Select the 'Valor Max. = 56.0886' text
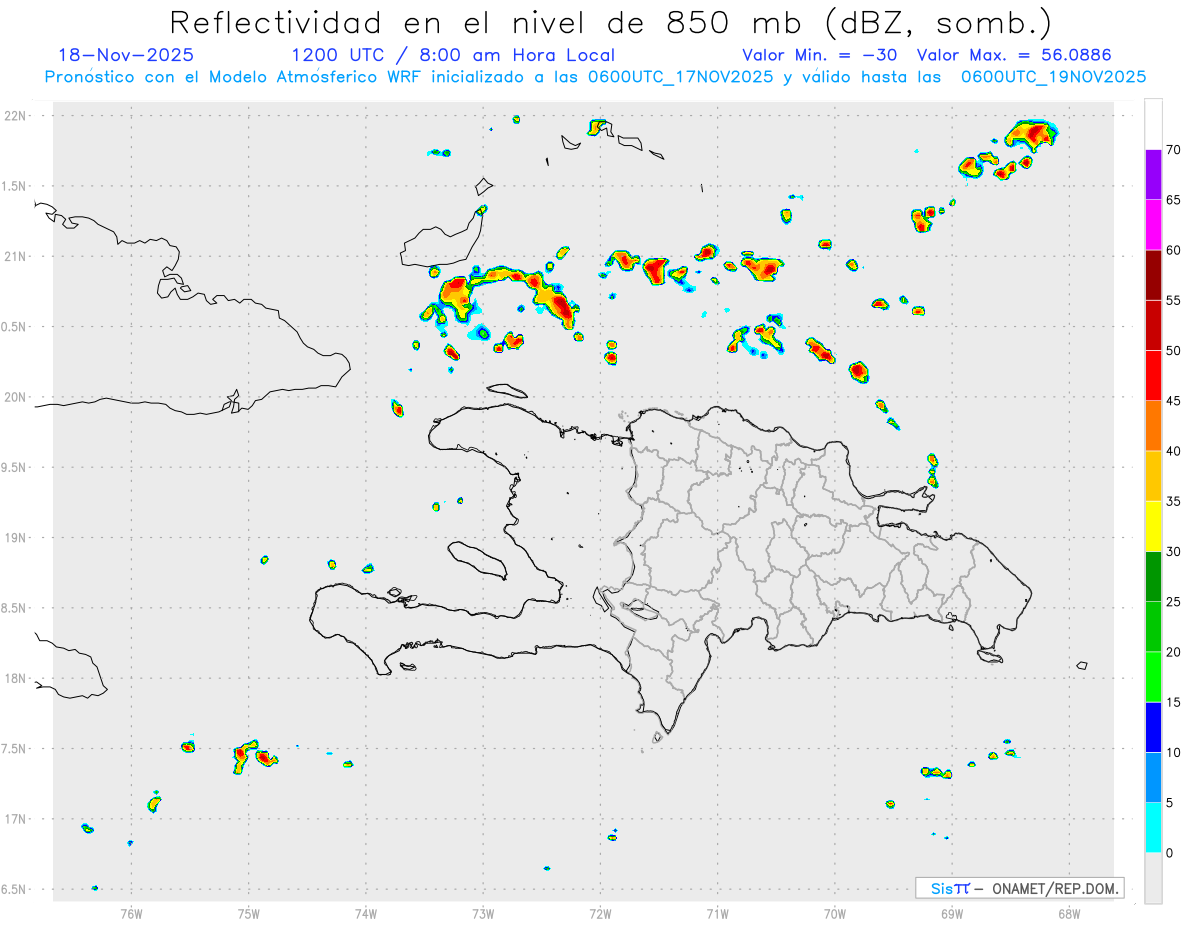This screenshot has width=1200, height=927. click(1014, 55)
